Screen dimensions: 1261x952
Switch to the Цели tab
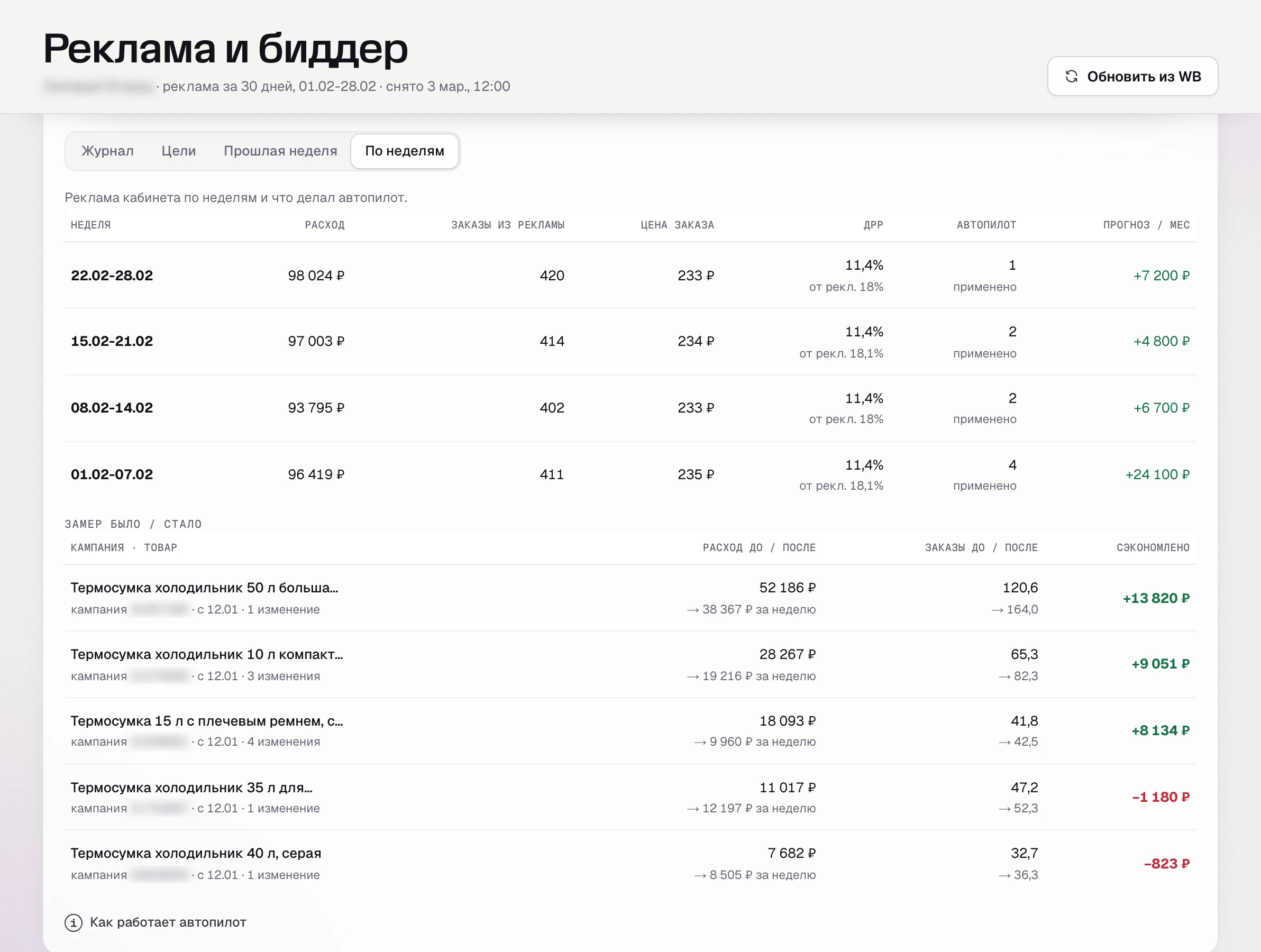(x=178, y=151)
